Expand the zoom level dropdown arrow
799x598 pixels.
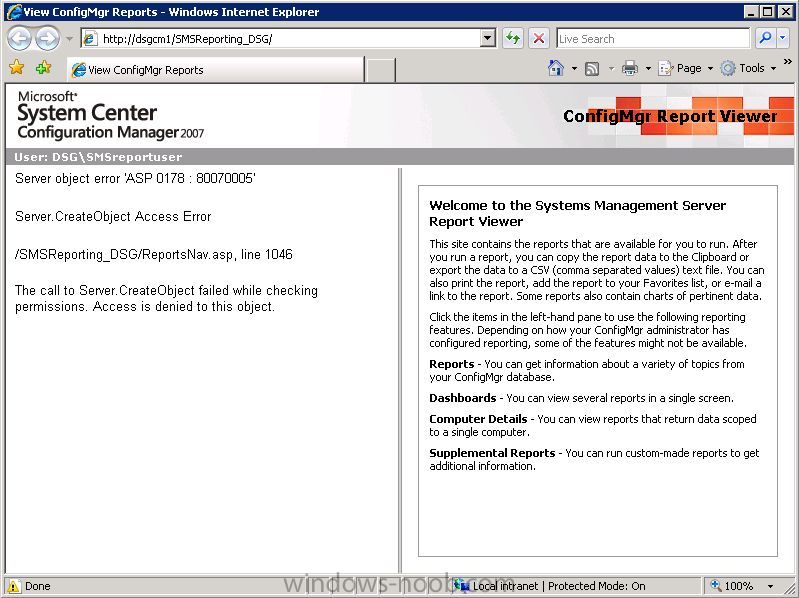[770, 586]
